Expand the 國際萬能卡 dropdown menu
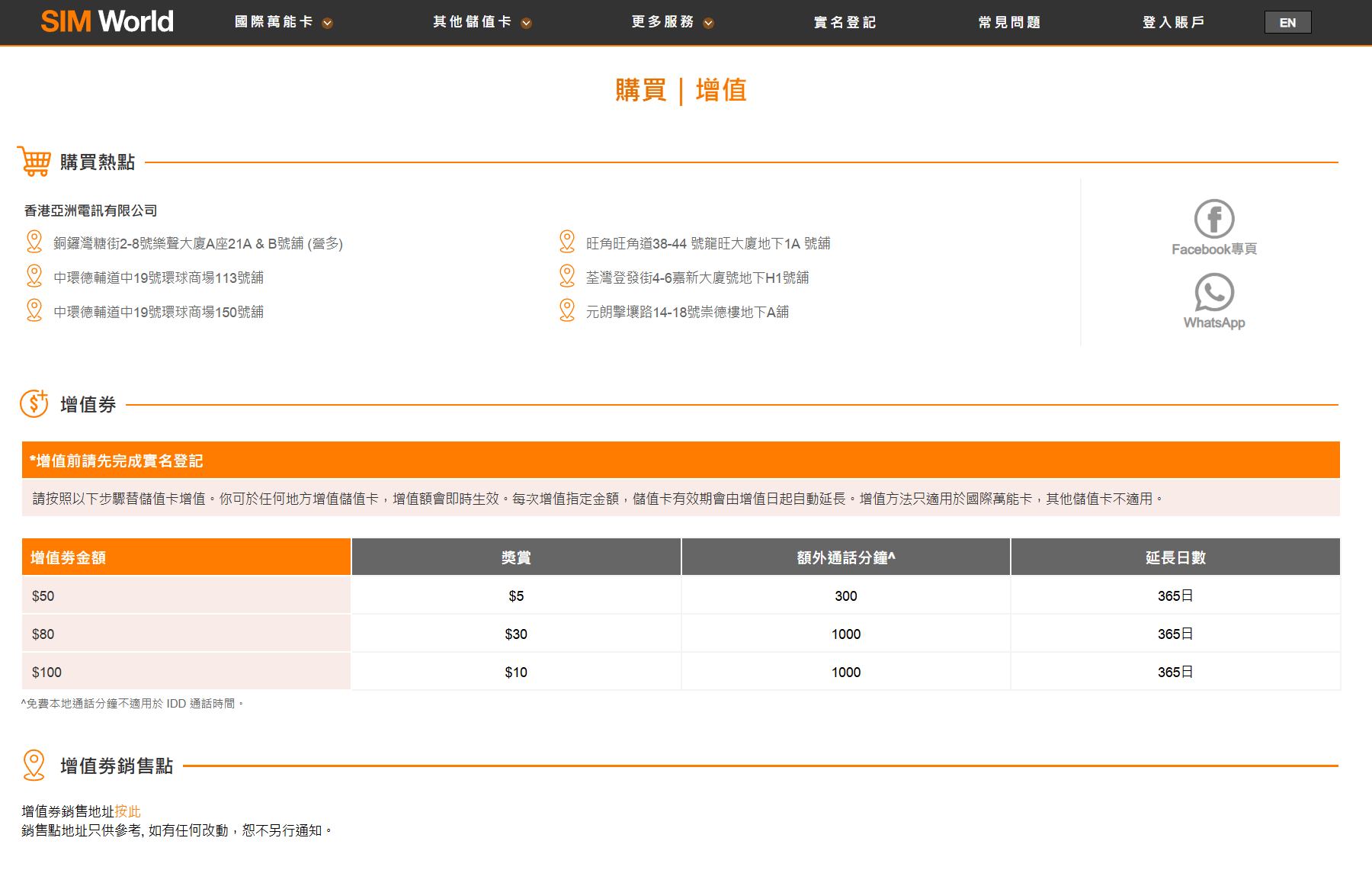The image size is (1372, 870). (x=283, y=22)
